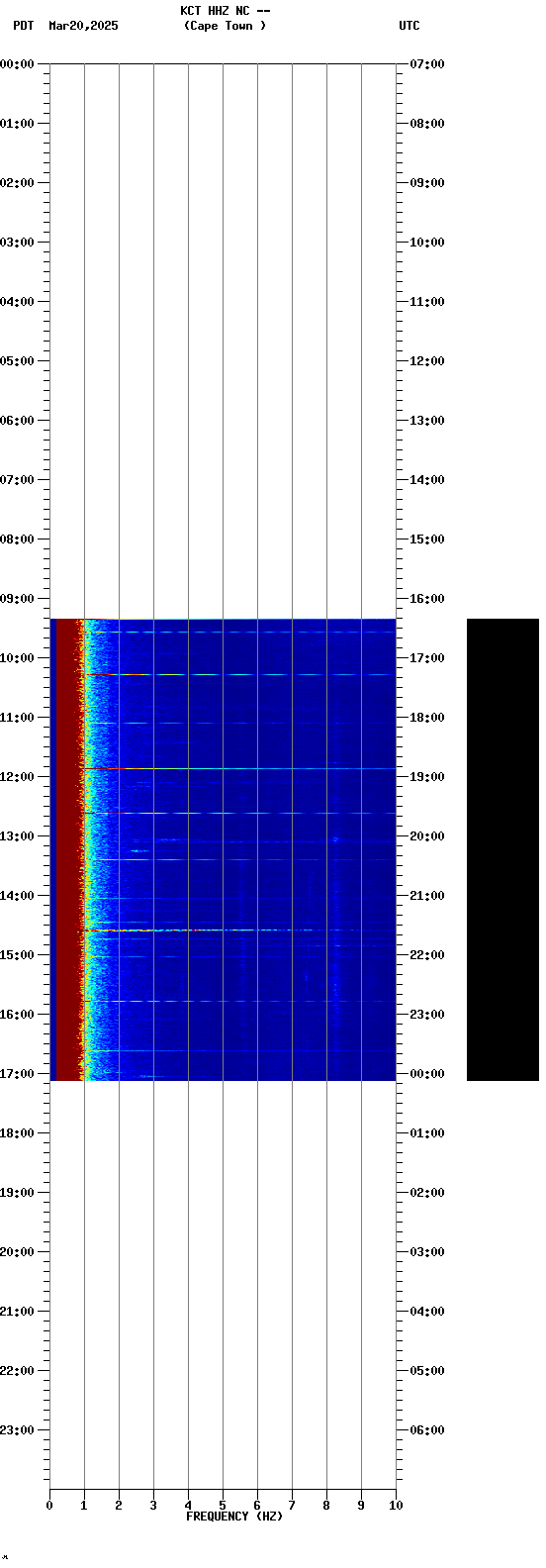The width and height of the screenshot is (546, 1568).
Task: Select the 'UTC' timezone header
Action: tap(409, 26)
